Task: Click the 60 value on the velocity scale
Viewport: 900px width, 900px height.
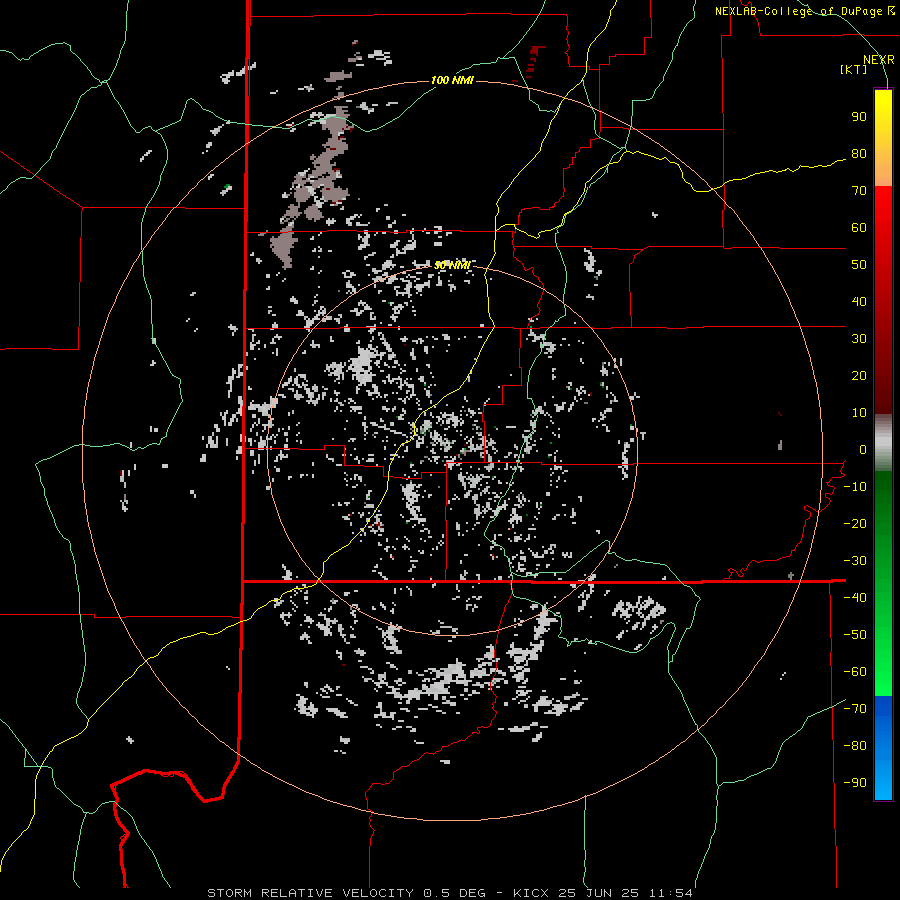Action: point(859,228)
